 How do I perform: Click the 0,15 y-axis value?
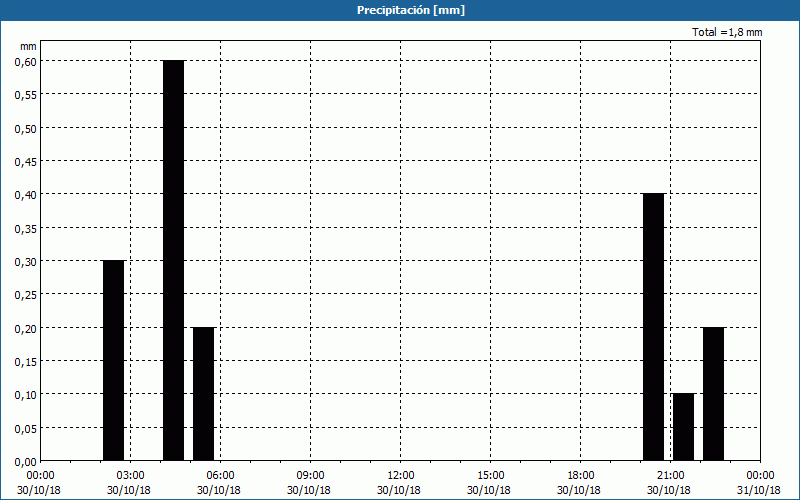26,362
